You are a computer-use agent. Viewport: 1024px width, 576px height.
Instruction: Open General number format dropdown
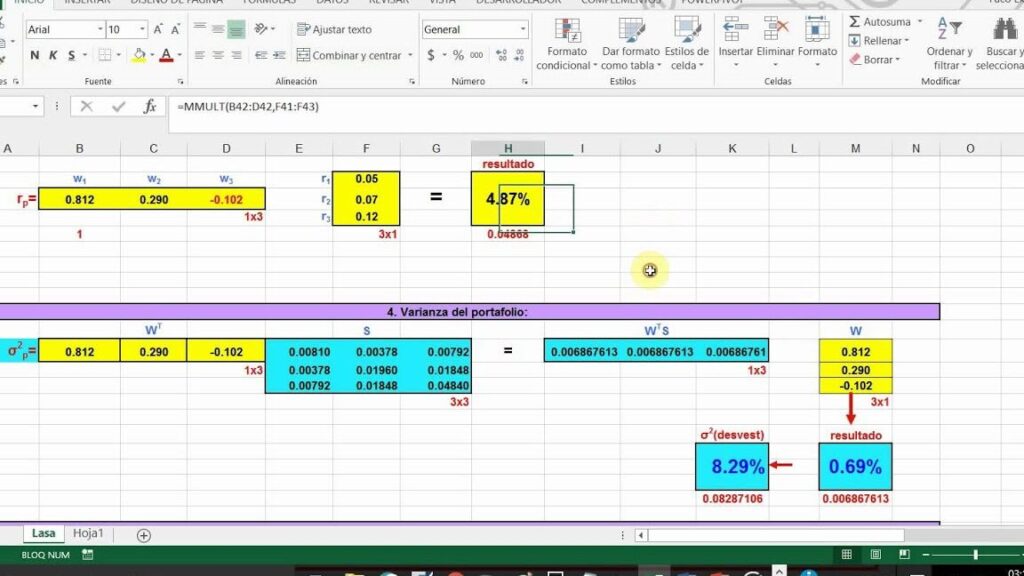(522, 29)
